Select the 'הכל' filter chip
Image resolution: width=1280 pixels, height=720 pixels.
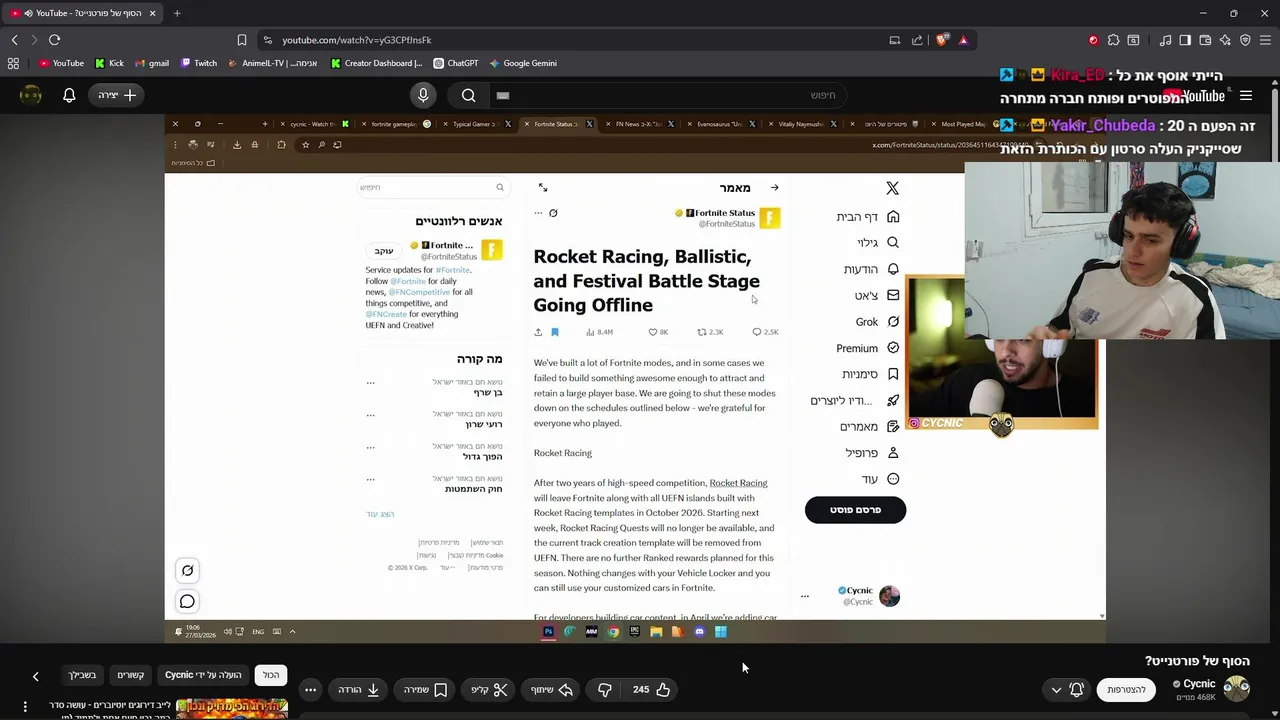click(x=271, y=675)
